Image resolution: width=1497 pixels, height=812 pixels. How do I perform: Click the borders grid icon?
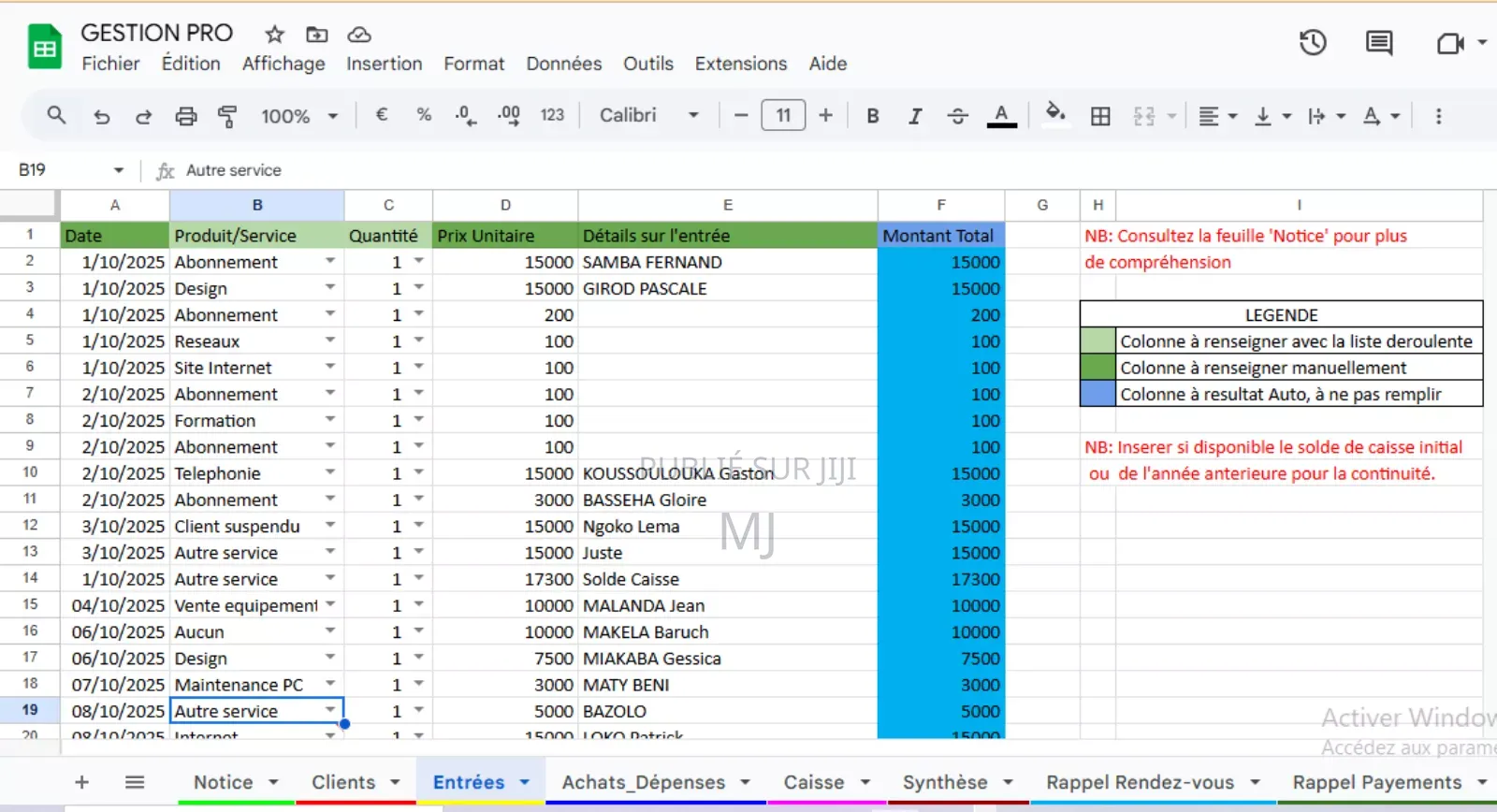click(x=1100, y=116)
